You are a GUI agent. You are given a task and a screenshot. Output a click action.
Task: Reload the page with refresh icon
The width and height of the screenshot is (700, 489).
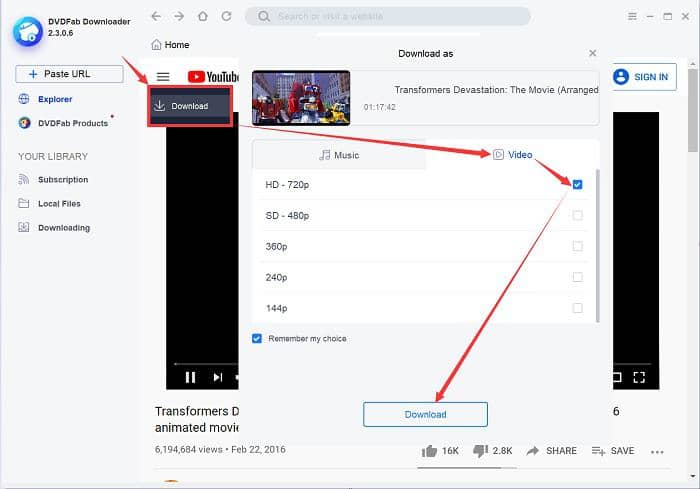click(x=226, y=17)
